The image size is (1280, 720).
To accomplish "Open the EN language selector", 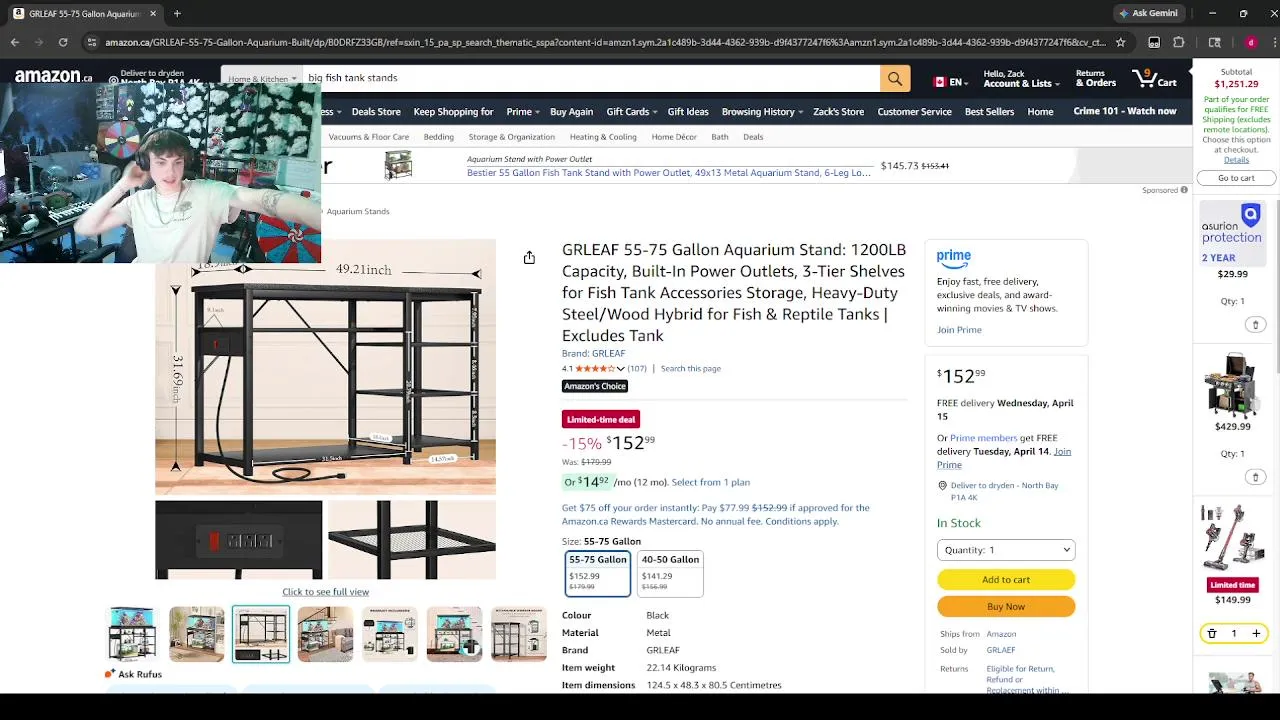I will [x=948, y=82].
